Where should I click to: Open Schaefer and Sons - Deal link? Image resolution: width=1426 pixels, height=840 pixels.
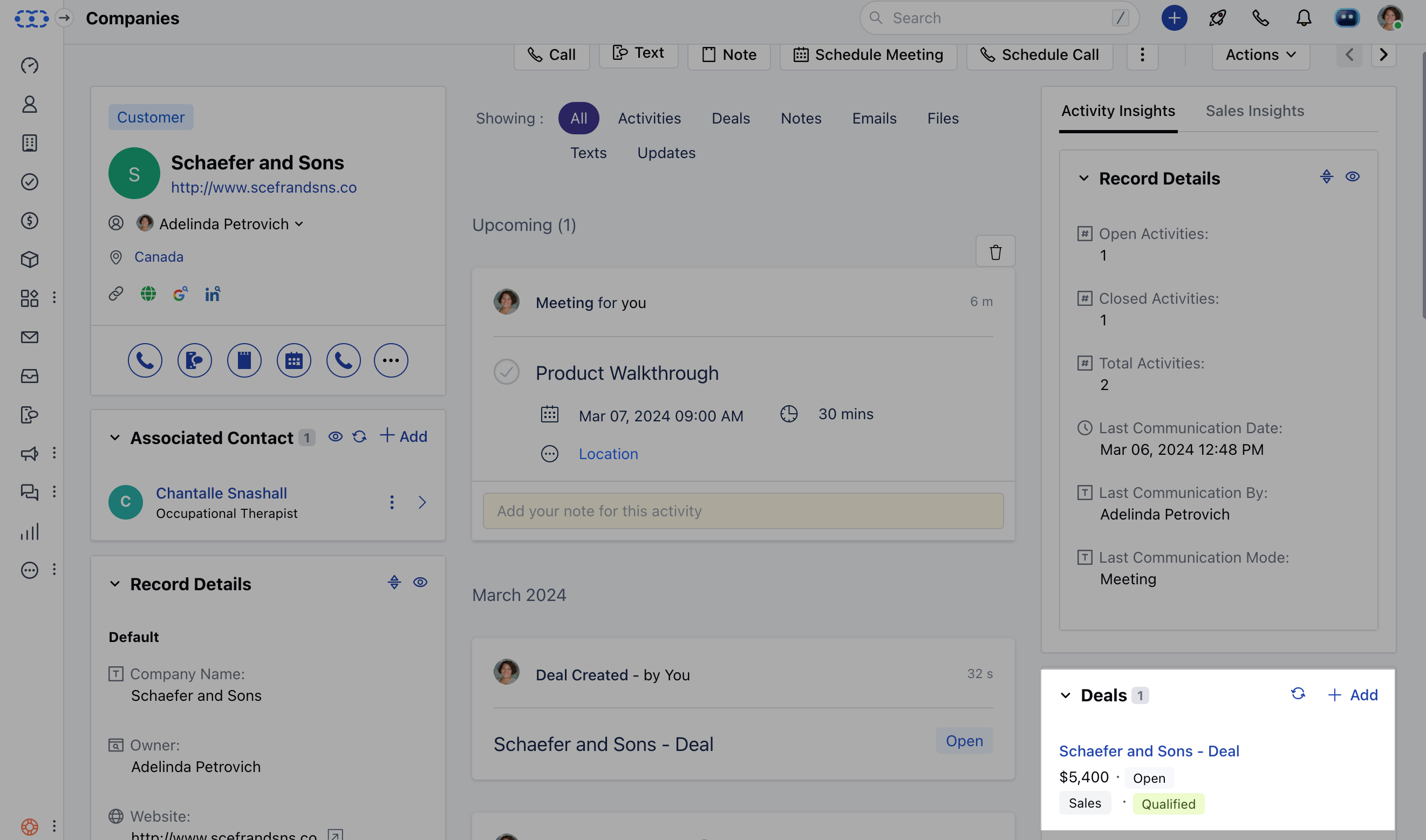coord(1149,751)
